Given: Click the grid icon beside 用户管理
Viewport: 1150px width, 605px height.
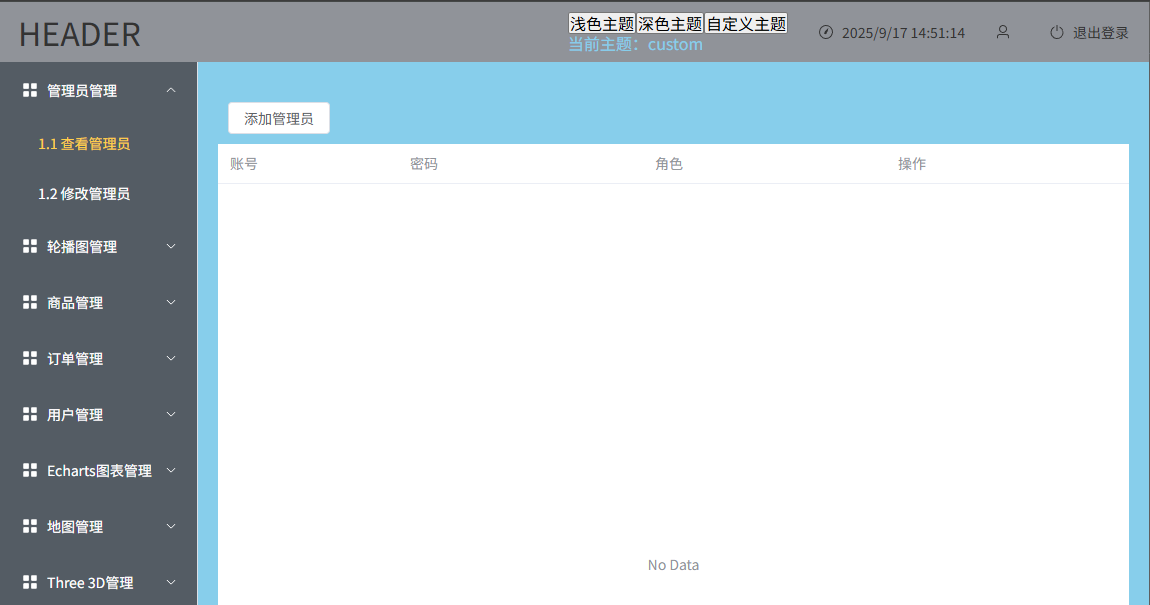Looking at the screenshot, I should 30,414.
